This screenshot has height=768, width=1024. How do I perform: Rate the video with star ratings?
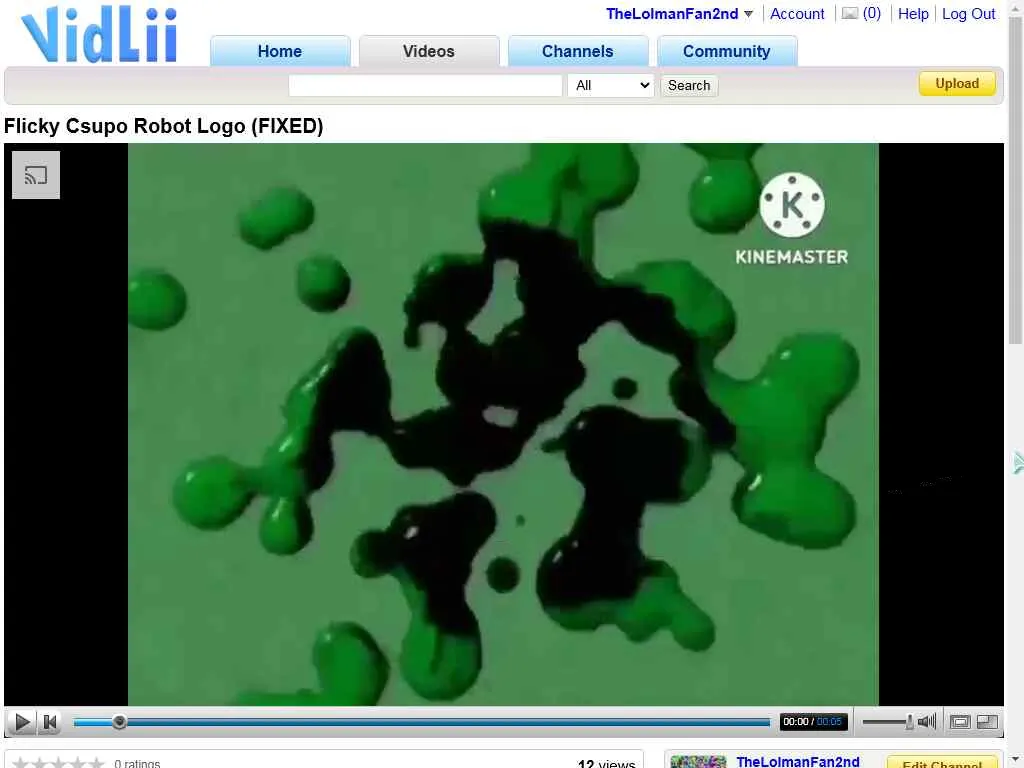(x=58, y=763)
